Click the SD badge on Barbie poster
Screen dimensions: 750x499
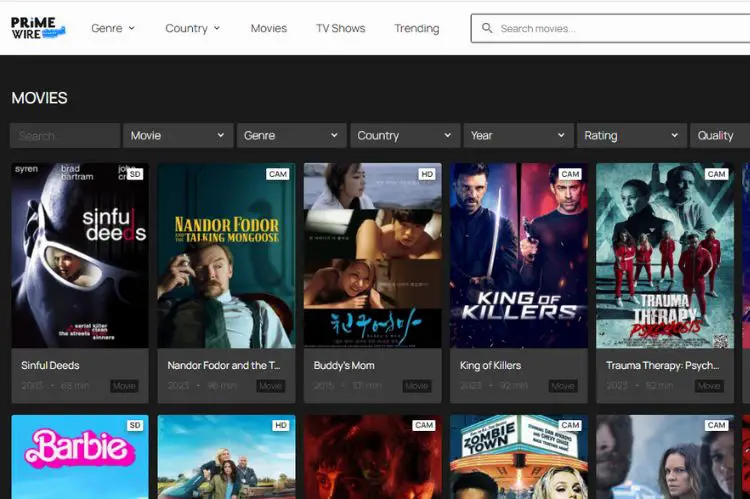click(135, 425)
